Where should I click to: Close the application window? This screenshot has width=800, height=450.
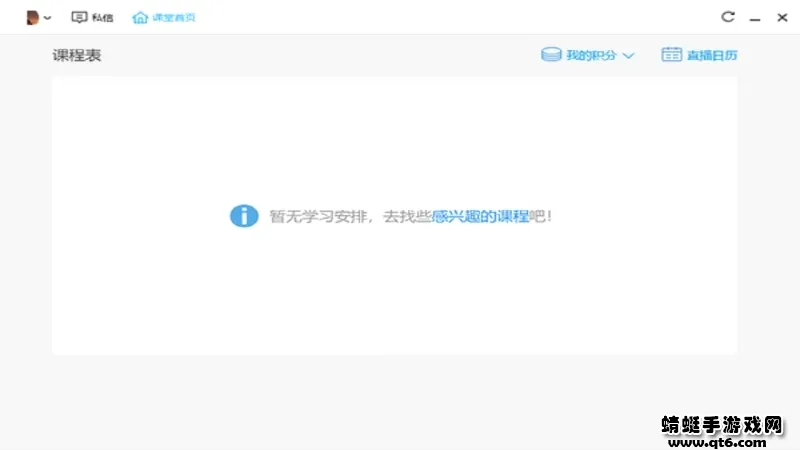[782, 17]
